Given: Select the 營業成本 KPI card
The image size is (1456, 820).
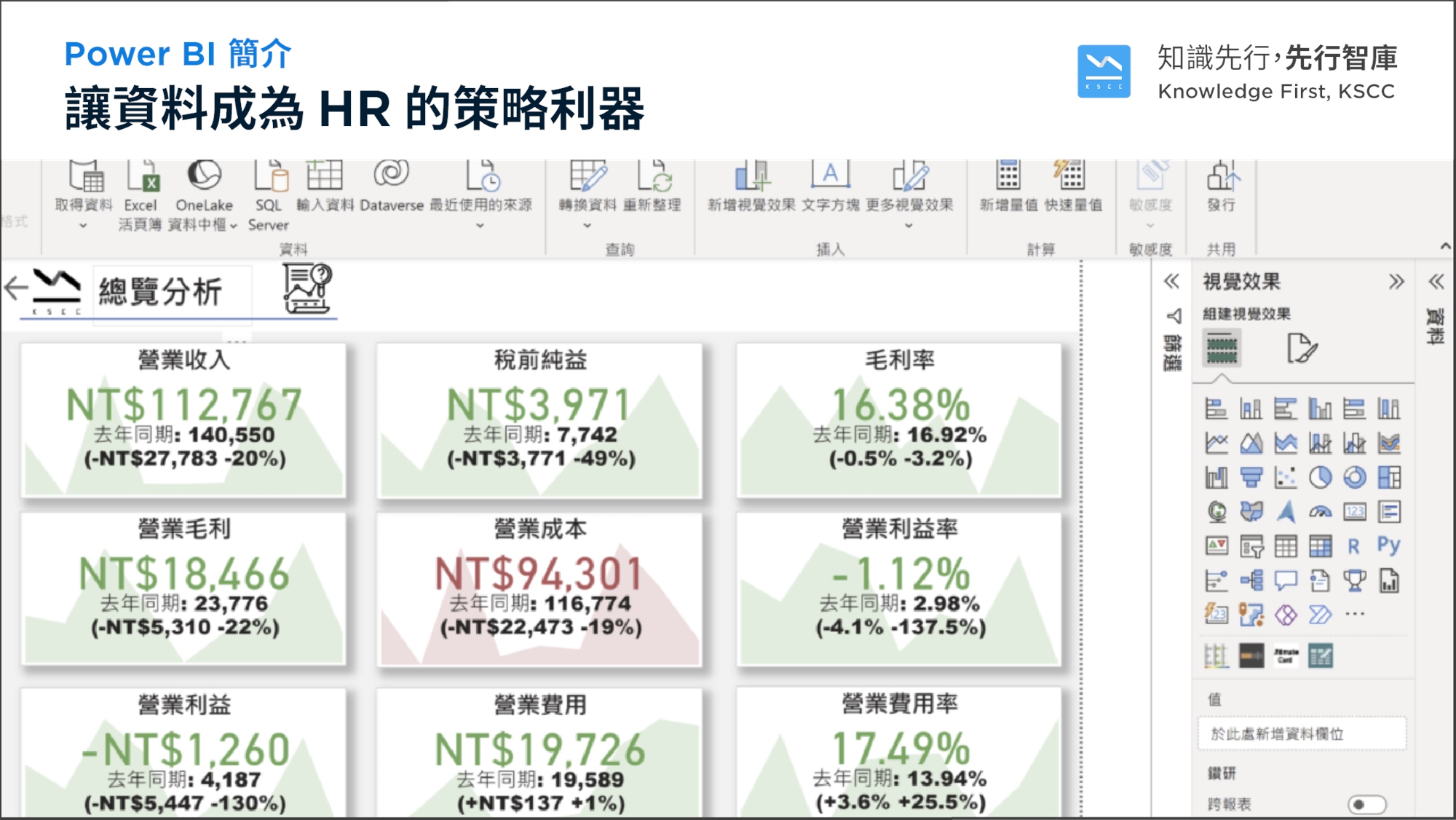Looking at the screenshot, I should [x=539, y=590].
